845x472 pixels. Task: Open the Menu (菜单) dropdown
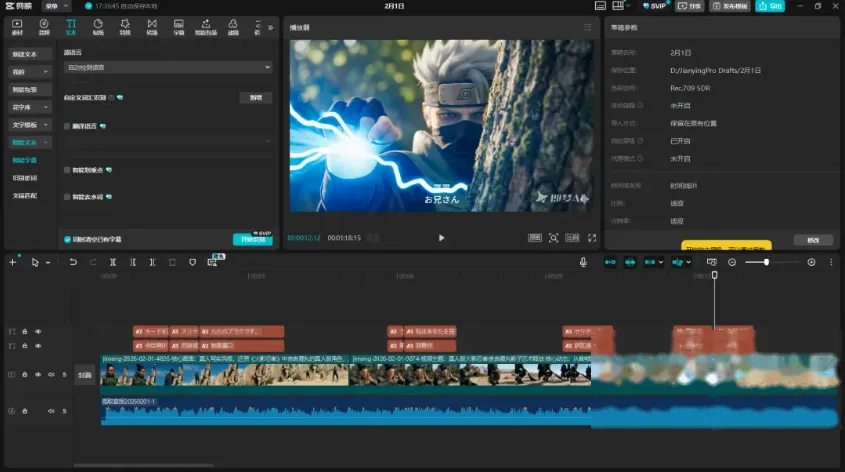[57, 6]
